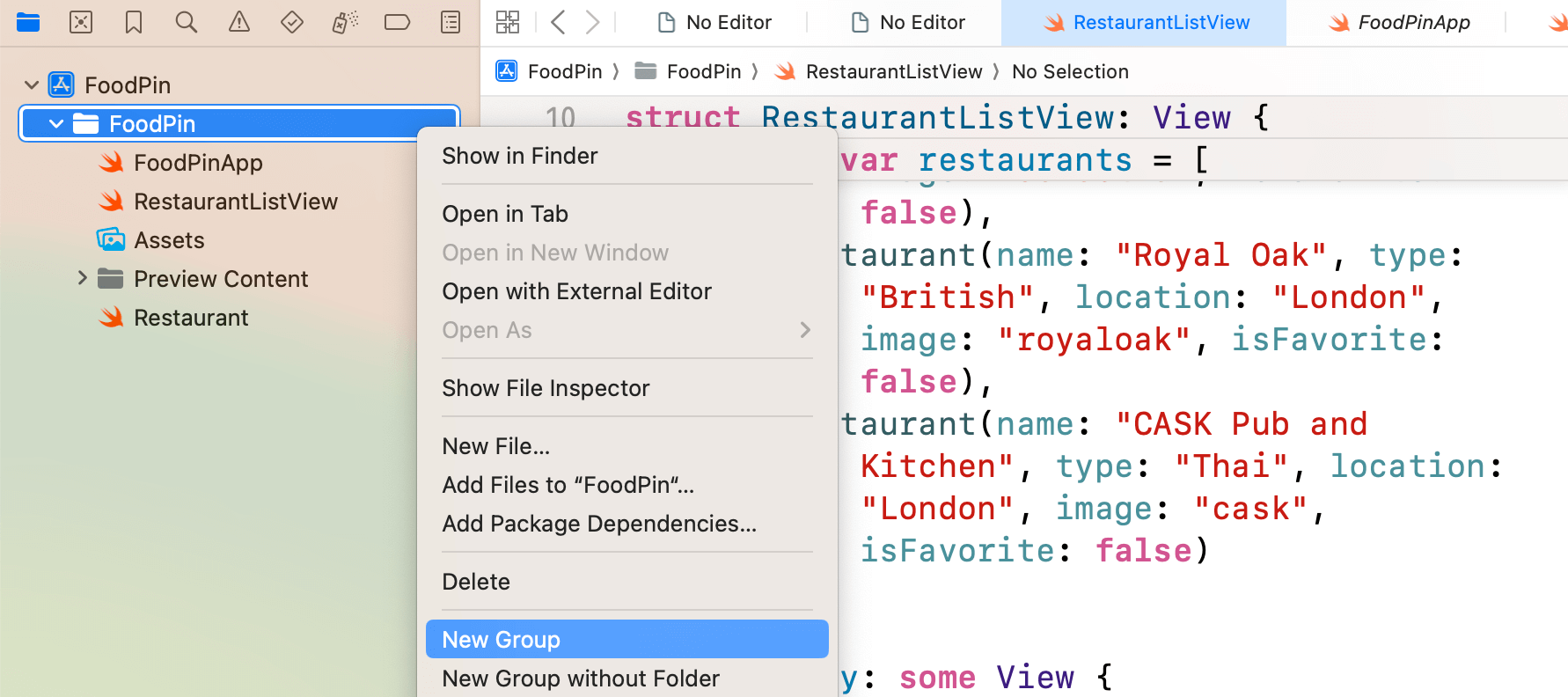Show the Breakpoint navigator
The image size is (1568, 697).
398,22
